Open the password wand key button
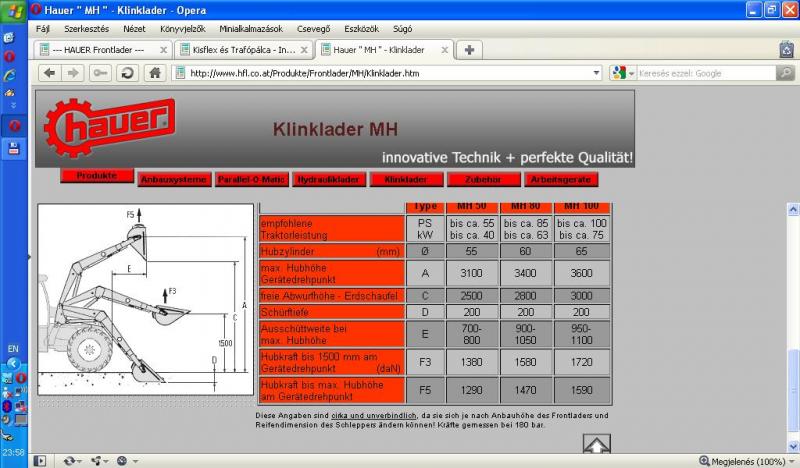This screenshot has width=800, height=468. (x=100, y=73)
